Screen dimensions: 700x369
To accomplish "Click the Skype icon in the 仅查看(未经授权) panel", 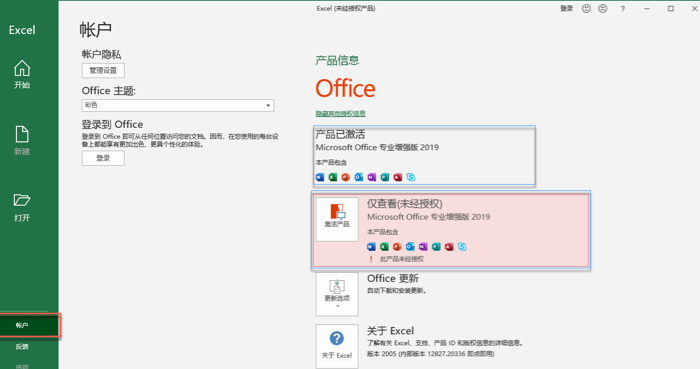I will (462, 247).
